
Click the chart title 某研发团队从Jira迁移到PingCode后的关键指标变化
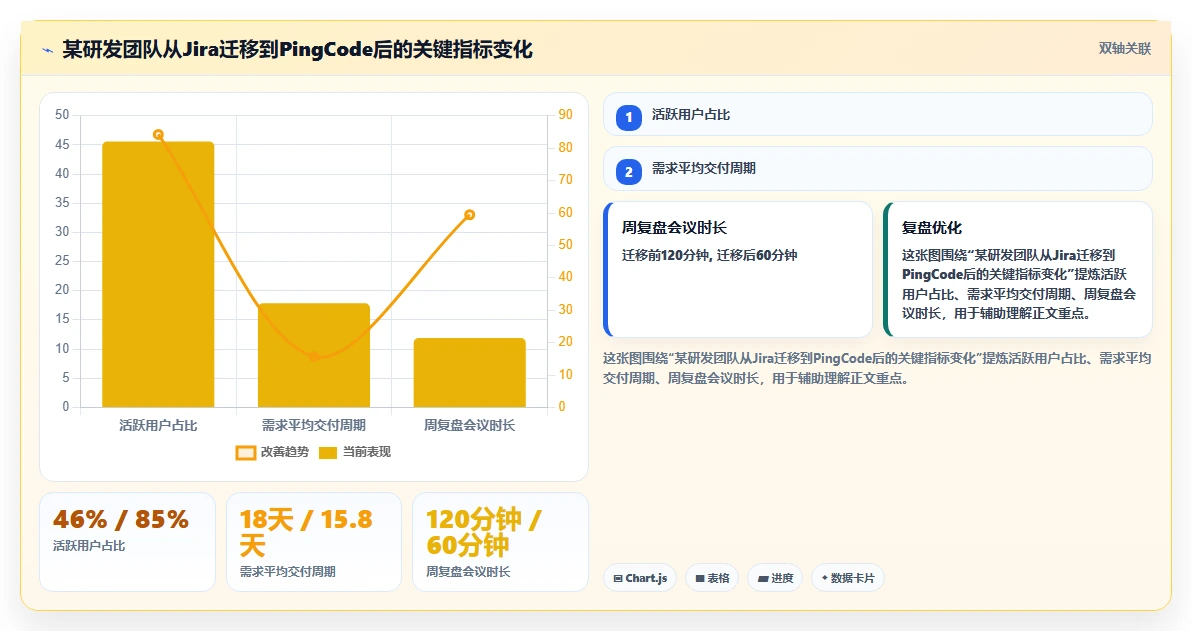coord(297,49)
